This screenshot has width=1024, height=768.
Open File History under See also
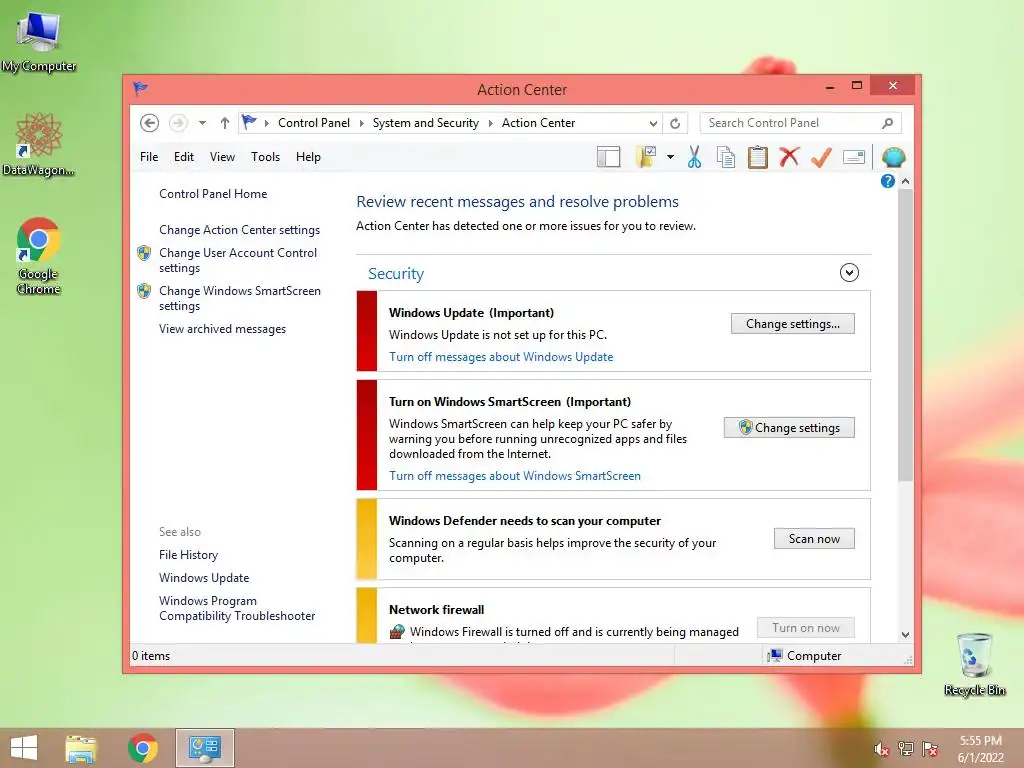[x=188, y=555]
